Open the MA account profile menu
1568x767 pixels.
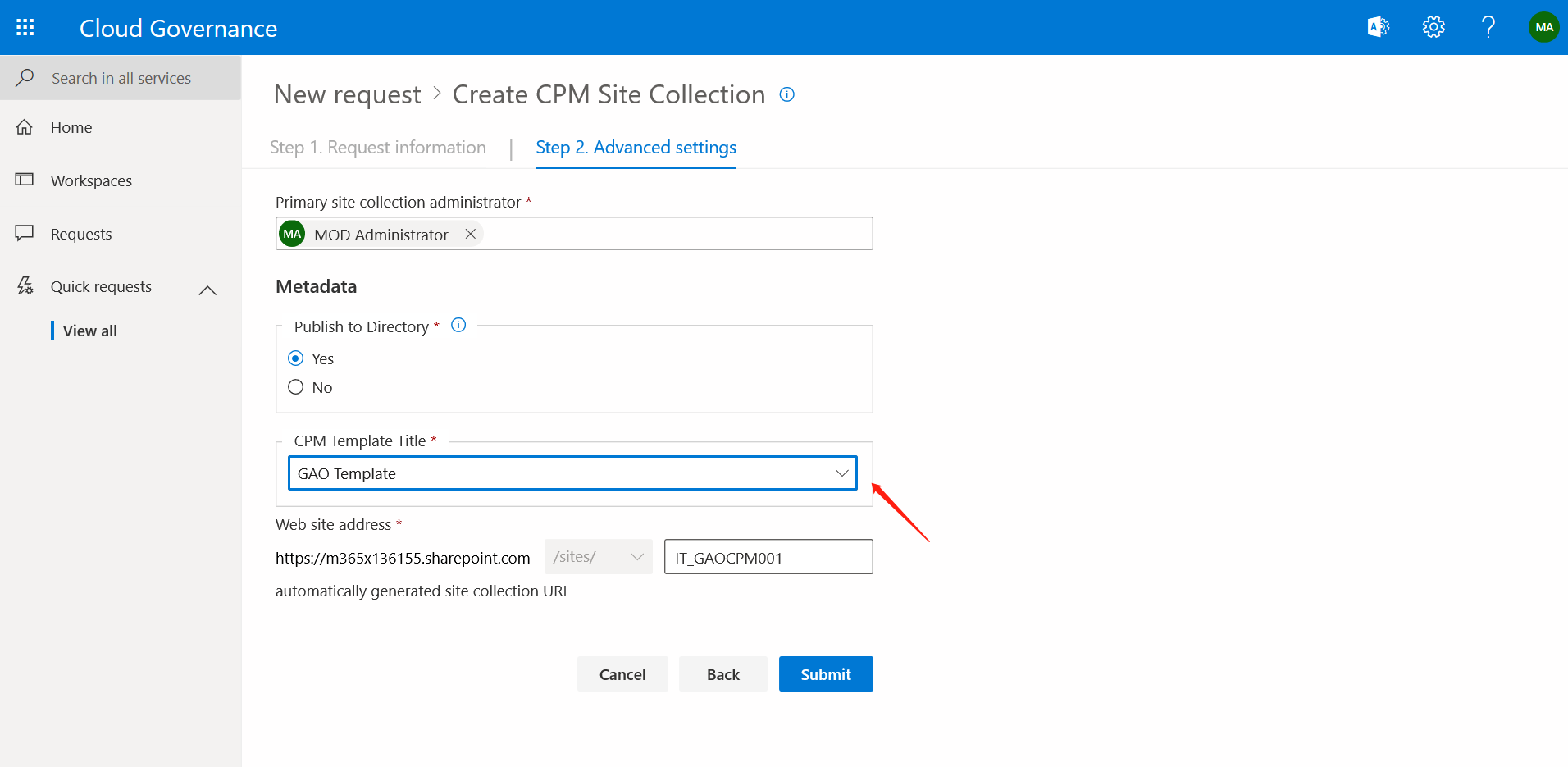tap(1543, 26)
